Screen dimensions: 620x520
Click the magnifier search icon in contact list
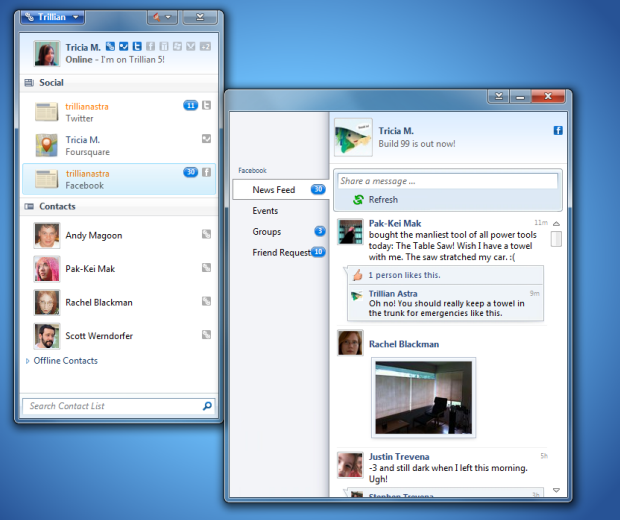pyautogui.click(x=207, y=406)
